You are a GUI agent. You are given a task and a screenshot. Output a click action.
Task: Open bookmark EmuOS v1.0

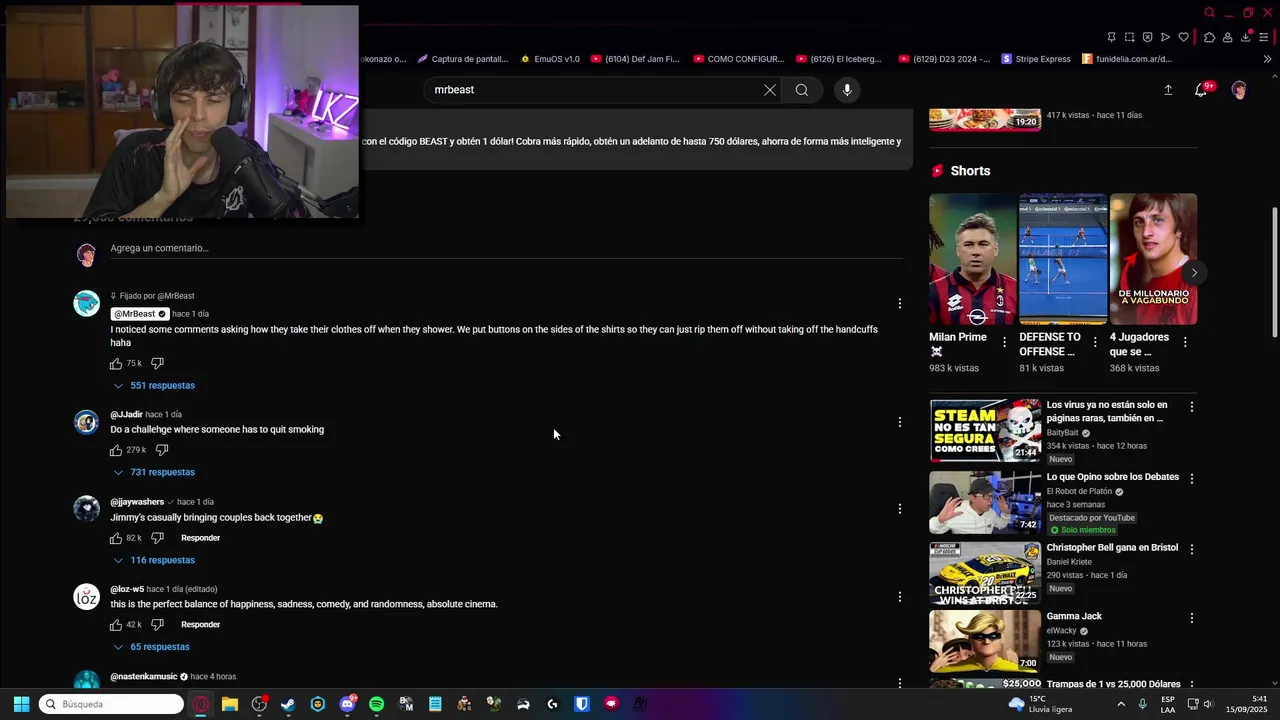pyautogui.click(x=550, y=59)
